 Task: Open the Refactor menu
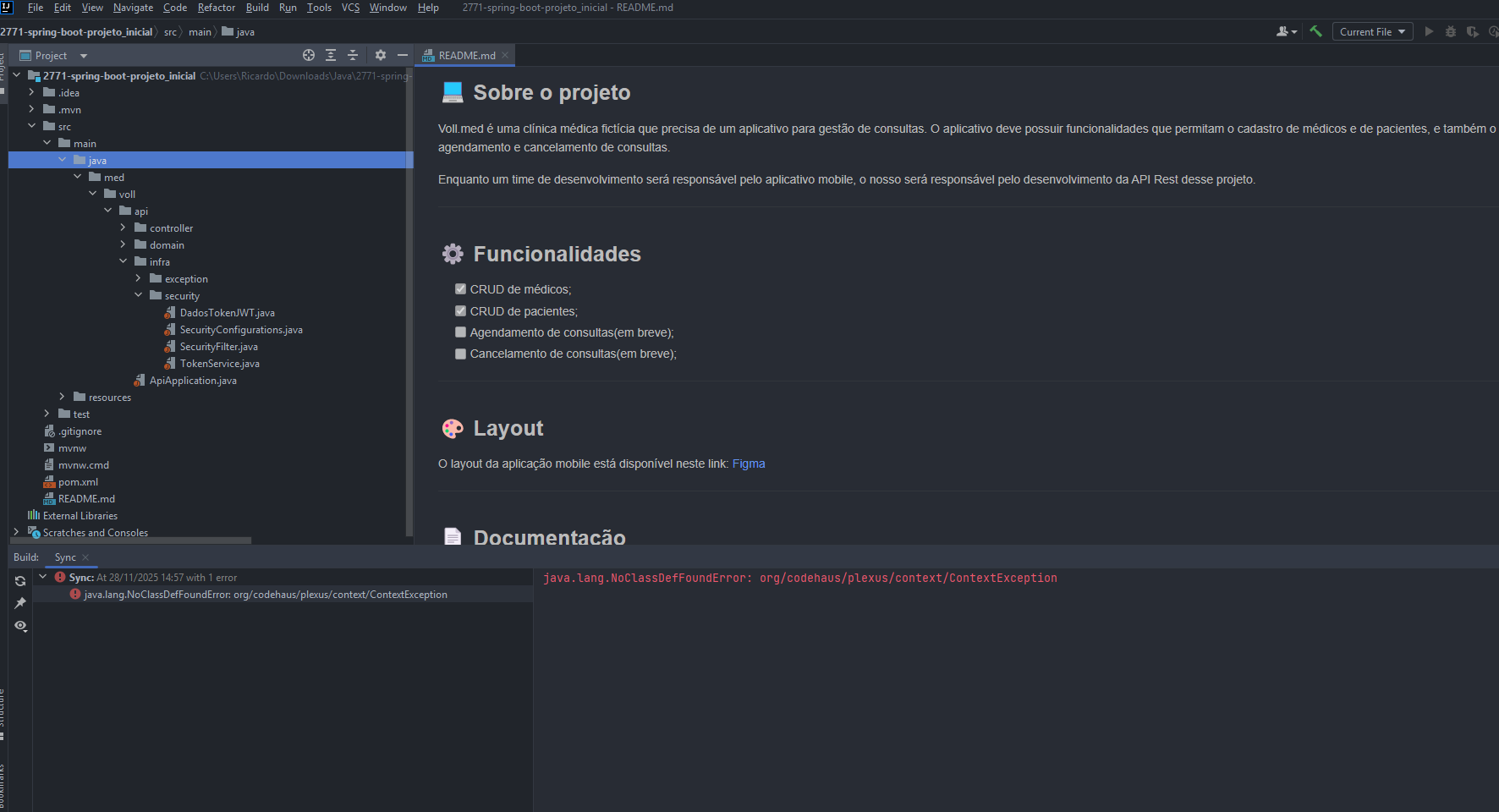pyautogui.click(x=217, y=8)
